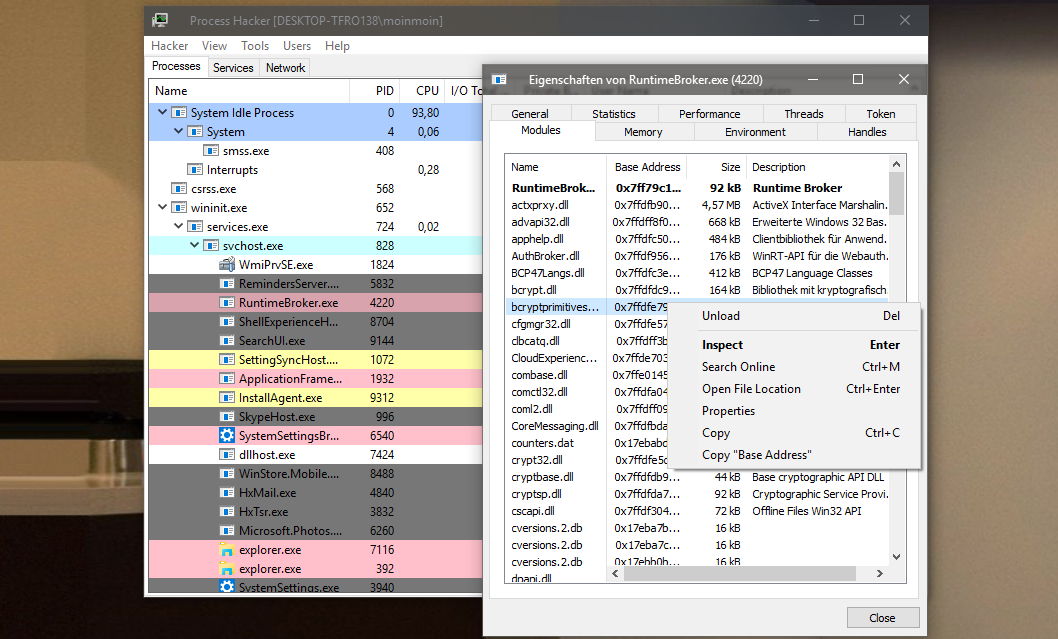Click the modules list scroll-down arrow
This screenshot has height=639, width=1058.
coord(897,557)
